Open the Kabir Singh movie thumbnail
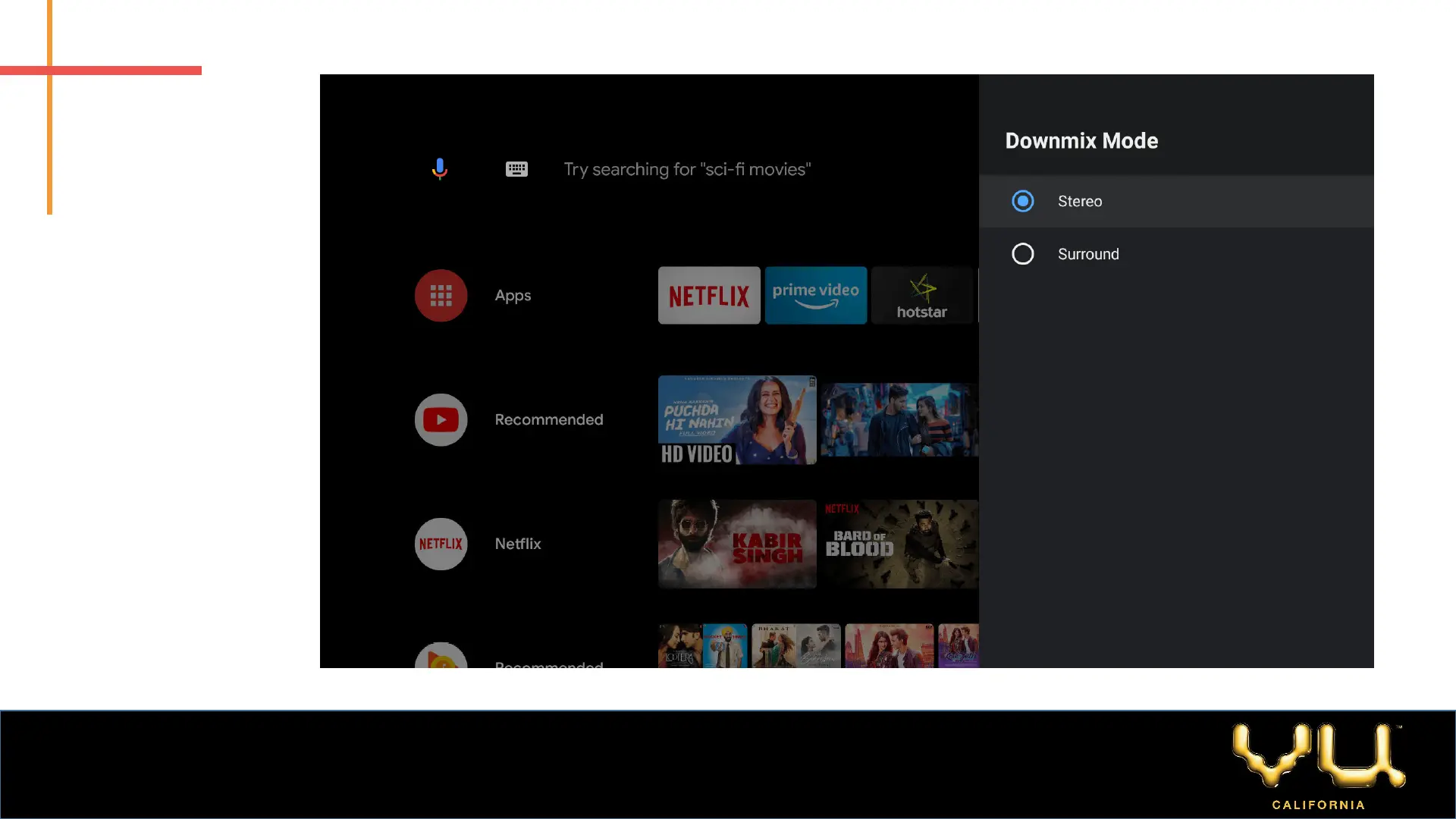Screen dimensions: 1456x819 [x=736, y=544]
